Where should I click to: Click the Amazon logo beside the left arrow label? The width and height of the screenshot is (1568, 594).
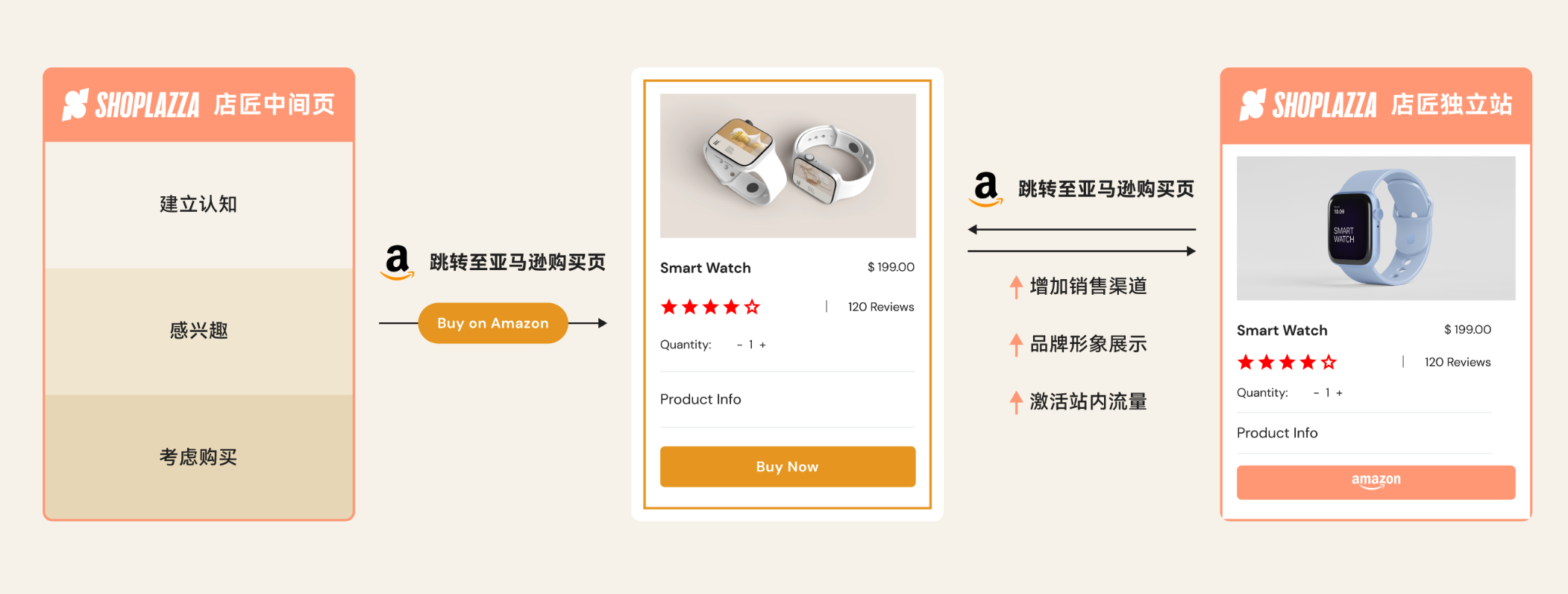click(398, 263)
